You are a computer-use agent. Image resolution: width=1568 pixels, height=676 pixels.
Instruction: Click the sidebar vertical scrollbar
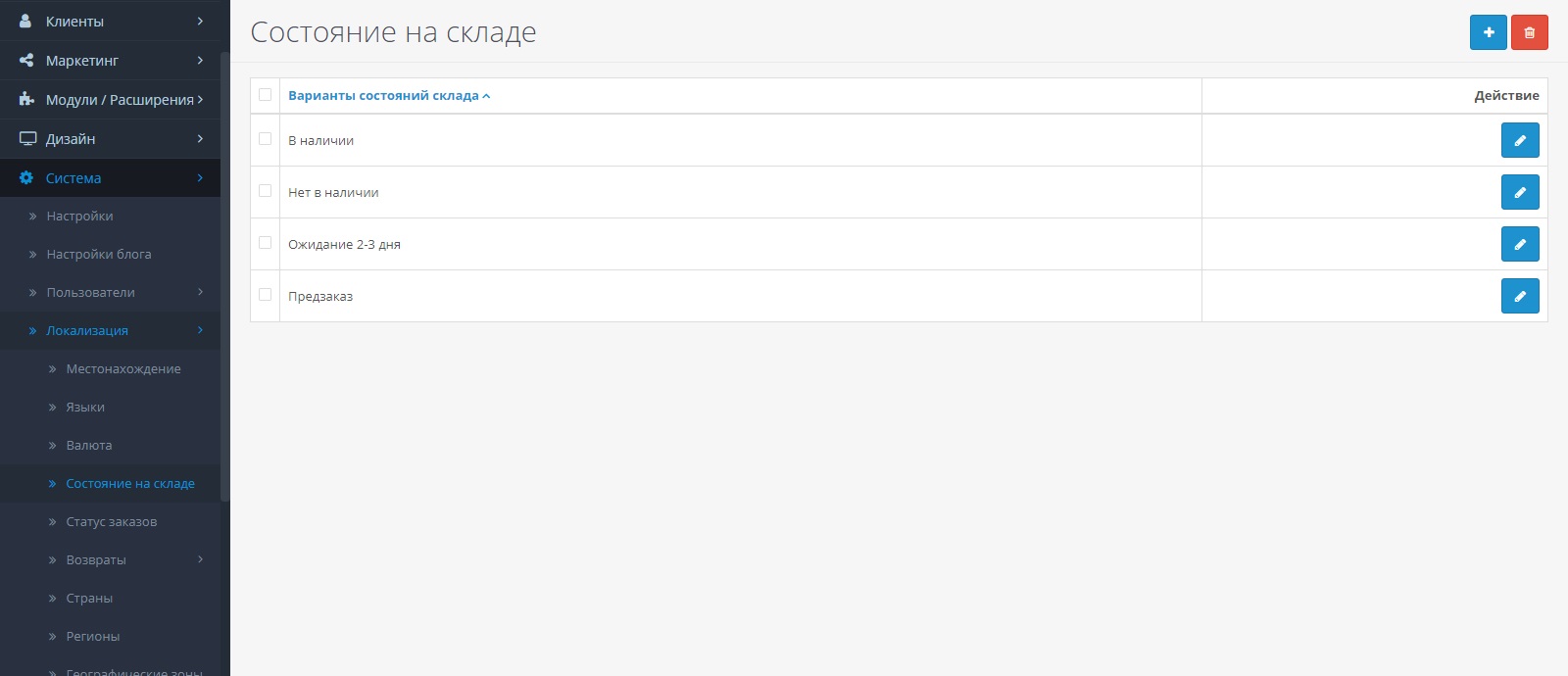[224, 274]
